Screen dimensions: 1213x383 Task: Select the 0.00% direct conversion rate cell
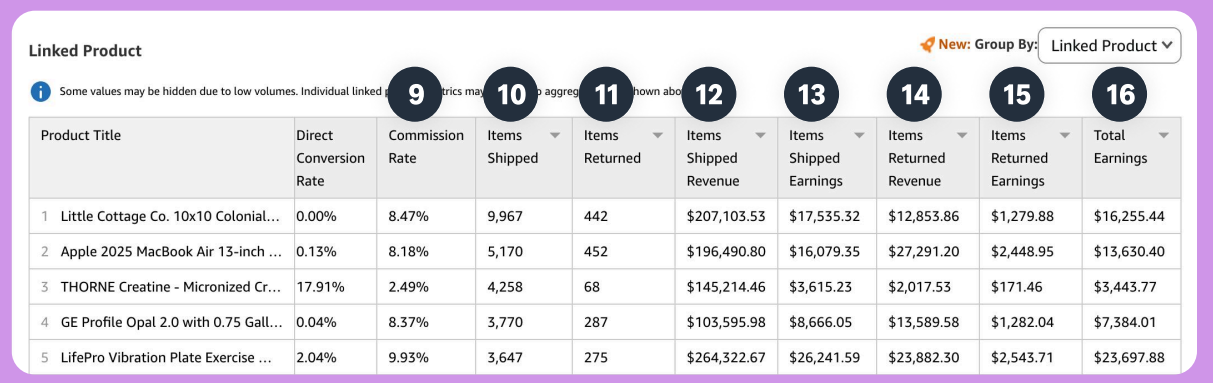click(x=335, y=216)
